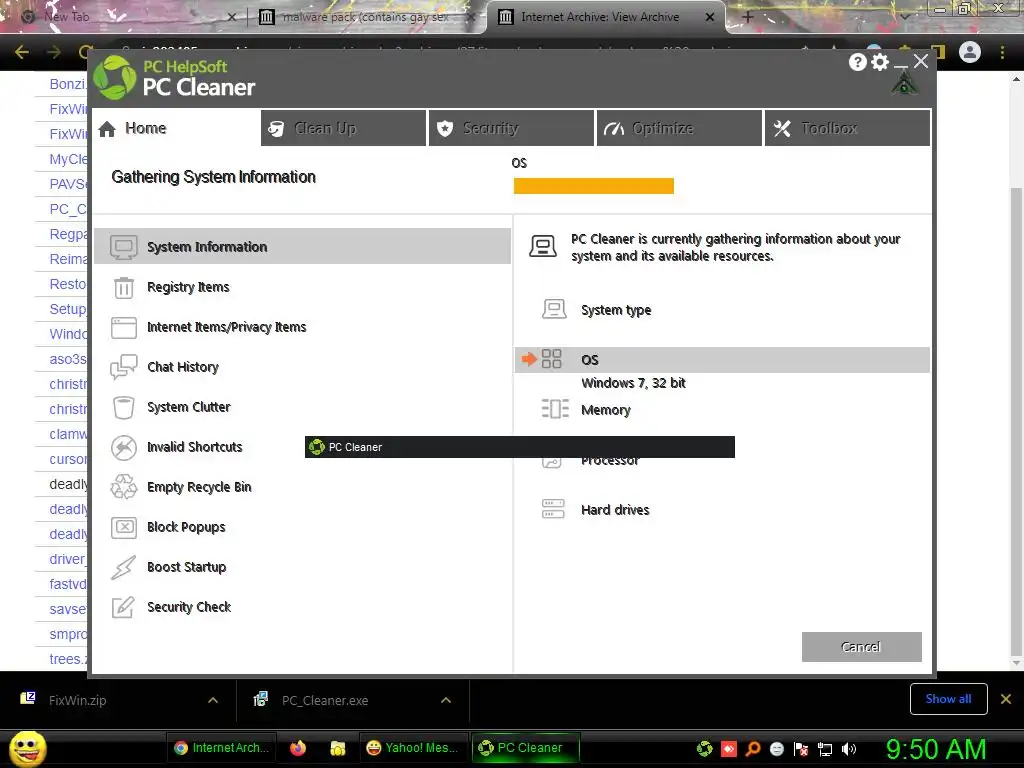Switch to the Clean Up tab
Image resolution: width=1024 pixels, height=768 pixels.
[x=344, y=128]
